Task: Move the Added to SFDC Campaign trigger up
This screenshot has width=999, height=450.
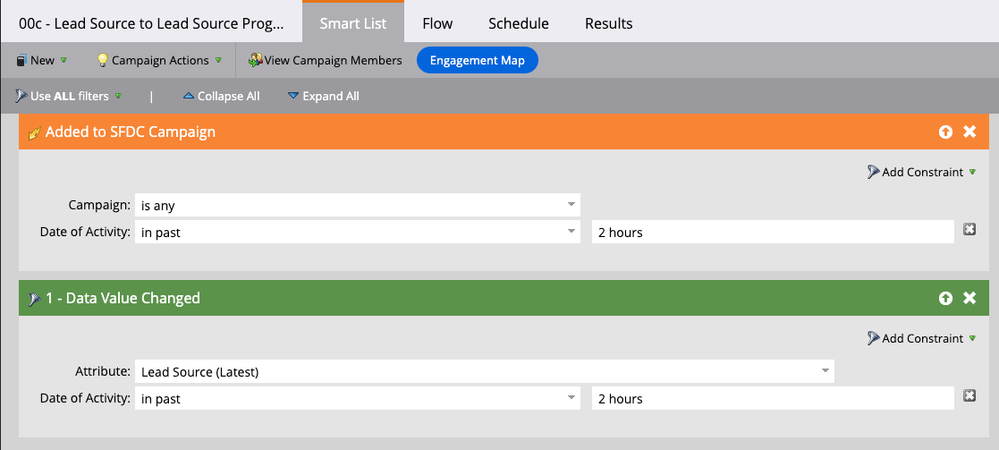Action: 945,132
